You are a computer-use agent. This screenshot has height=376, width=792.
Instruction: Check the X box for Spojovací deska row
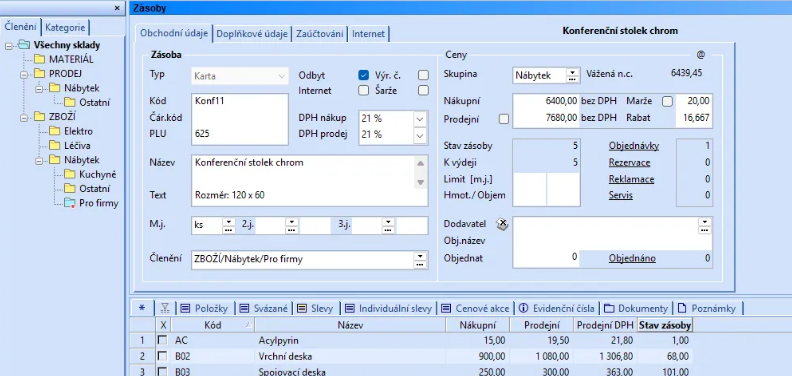click(x=163, y=372)
